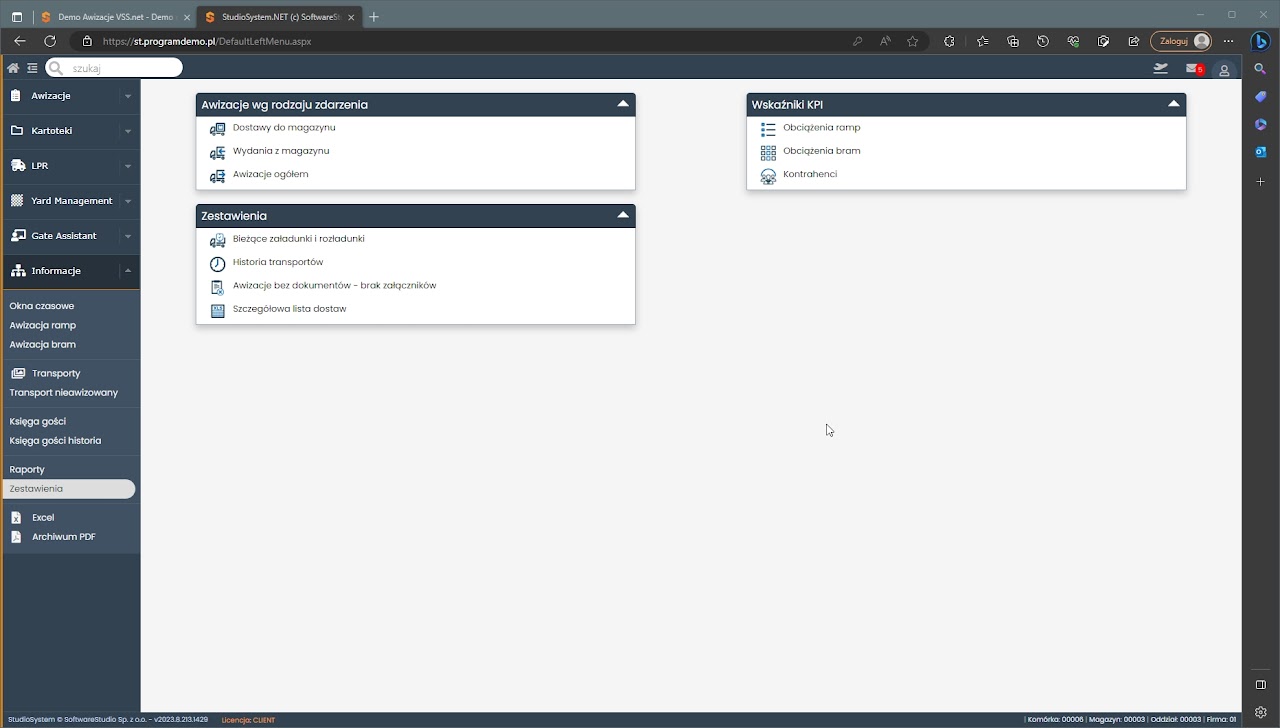Expand the Gate Assistant sidebar section
This screenshot has height=728, width=1280.
click(x=127, y=236)
